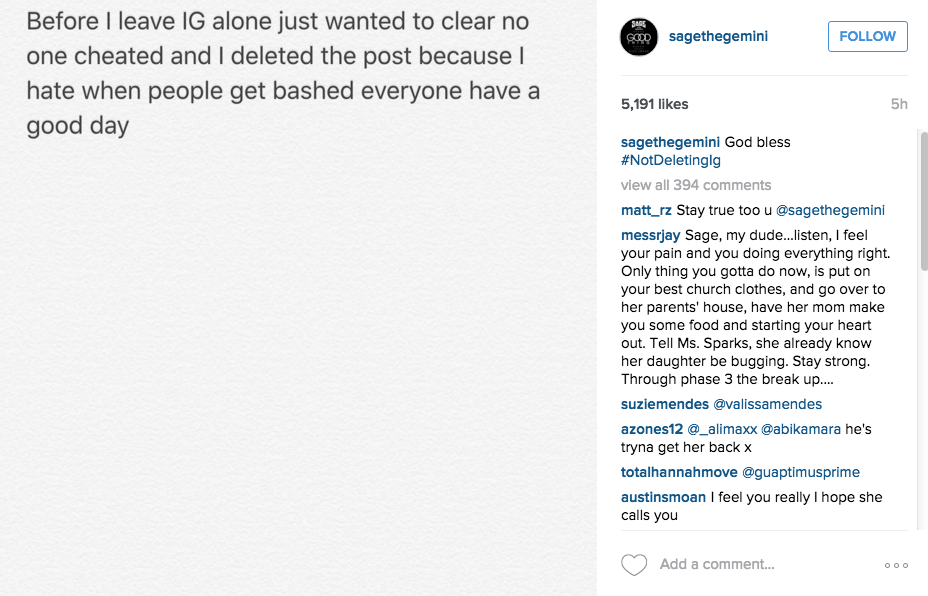Open azones12's profile
928x596 pixels.
(652, 429)
